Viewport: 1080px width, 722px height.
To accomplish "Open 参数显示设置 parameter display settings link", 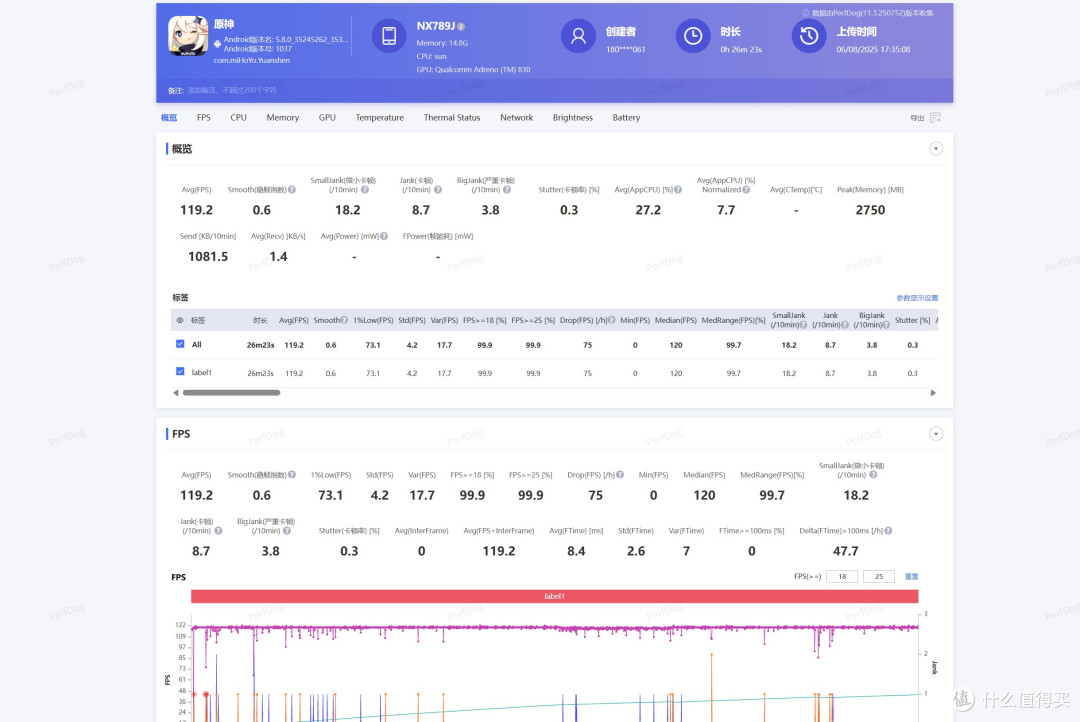I will coord(917,298).
